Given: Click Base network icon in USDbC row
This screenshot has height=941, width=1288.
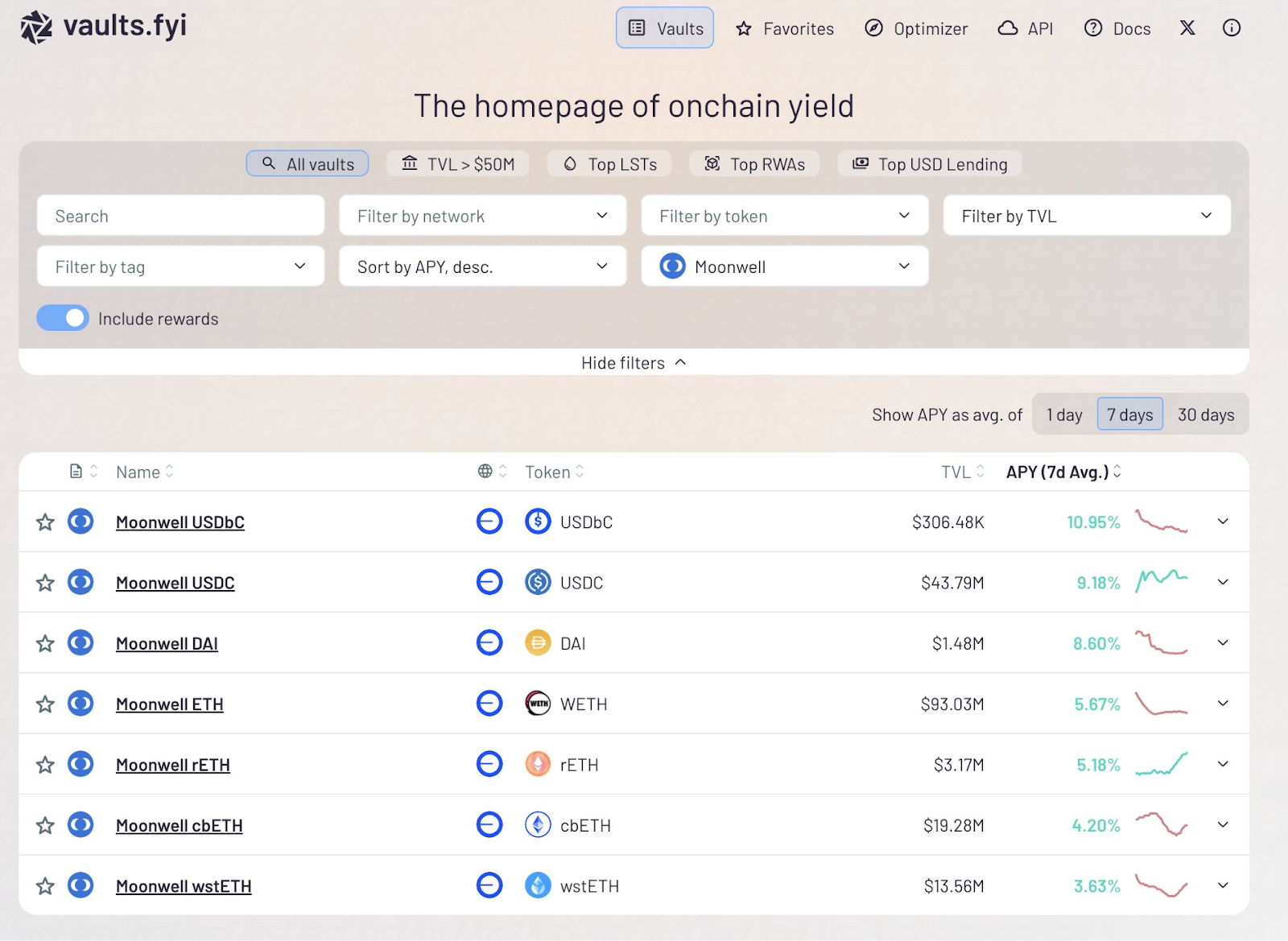Looking at the screenshot, I should coord(489,522).
